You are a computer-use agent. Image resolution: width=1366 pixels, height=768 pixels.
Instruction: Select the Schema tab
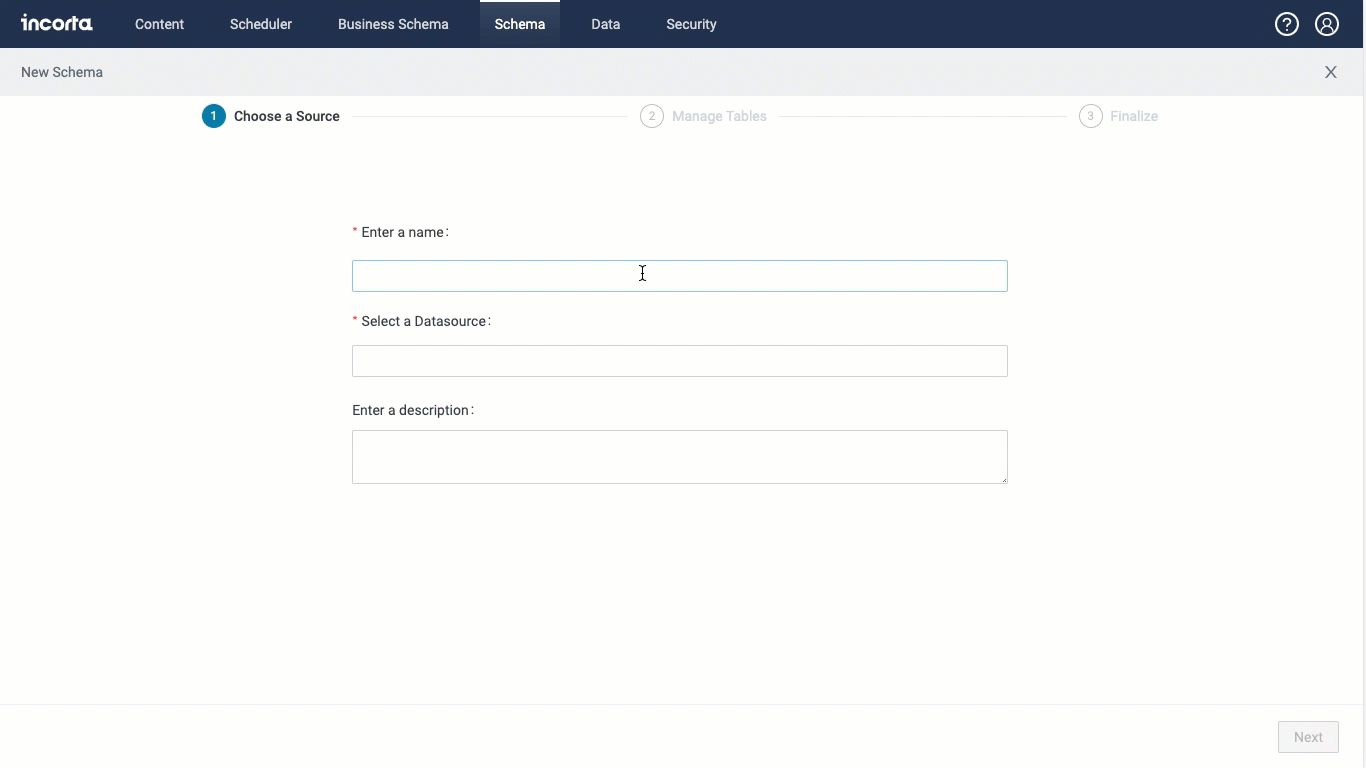pyautogui.click(x=520, y=24)
